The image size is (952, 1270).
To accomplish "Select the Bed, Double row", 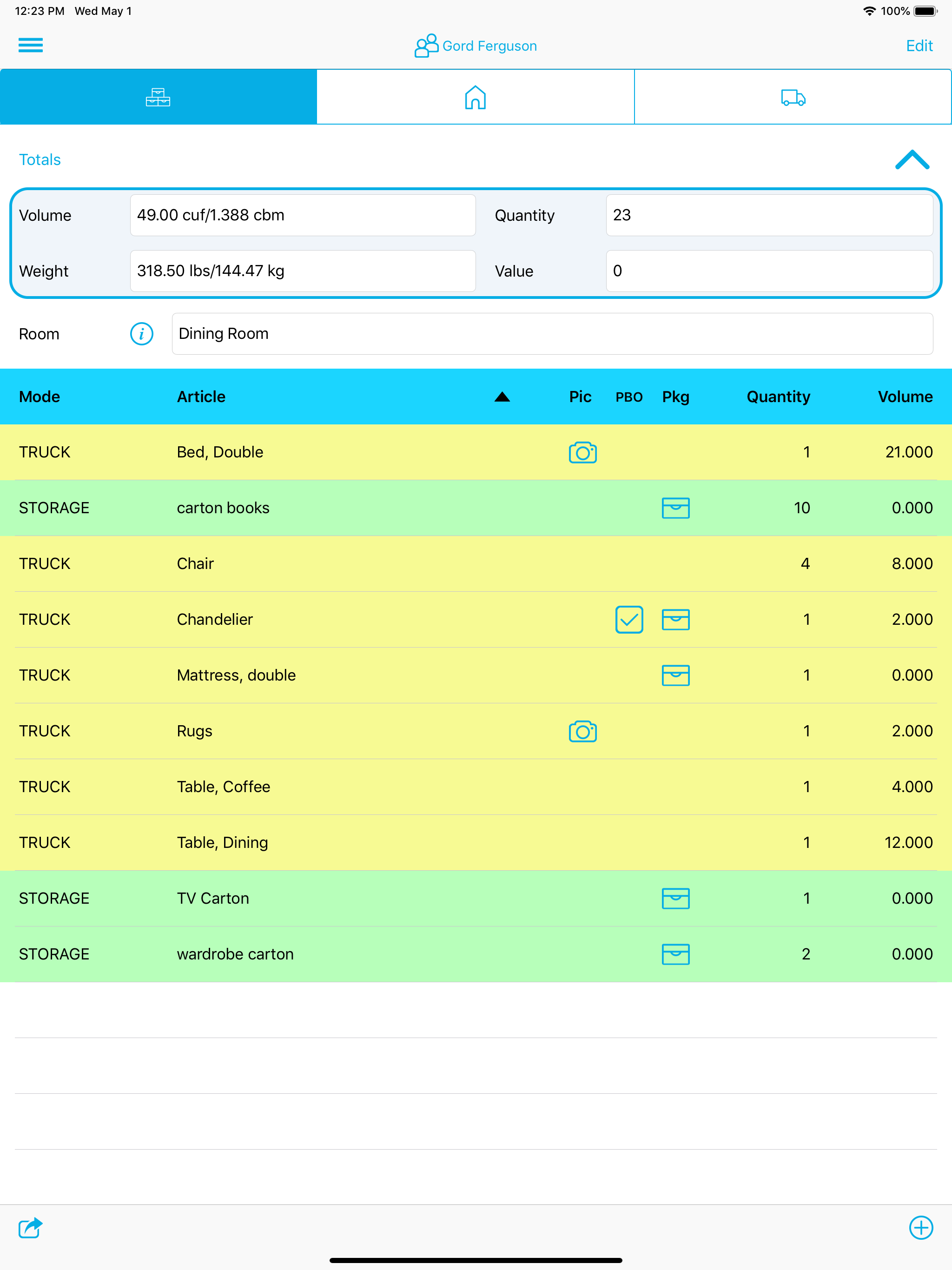I will [x=476, y=452].
